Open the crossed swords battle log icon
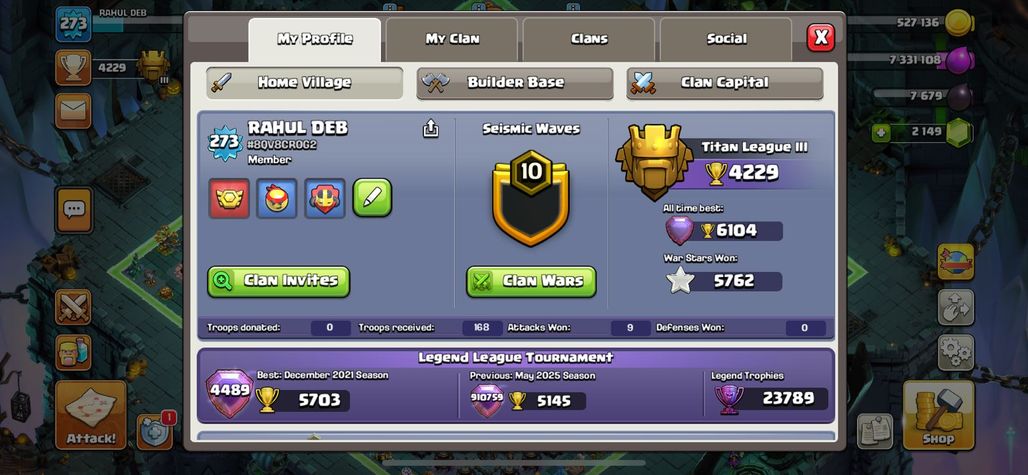This screenshot has width=1028, height=475. (73, 307)
